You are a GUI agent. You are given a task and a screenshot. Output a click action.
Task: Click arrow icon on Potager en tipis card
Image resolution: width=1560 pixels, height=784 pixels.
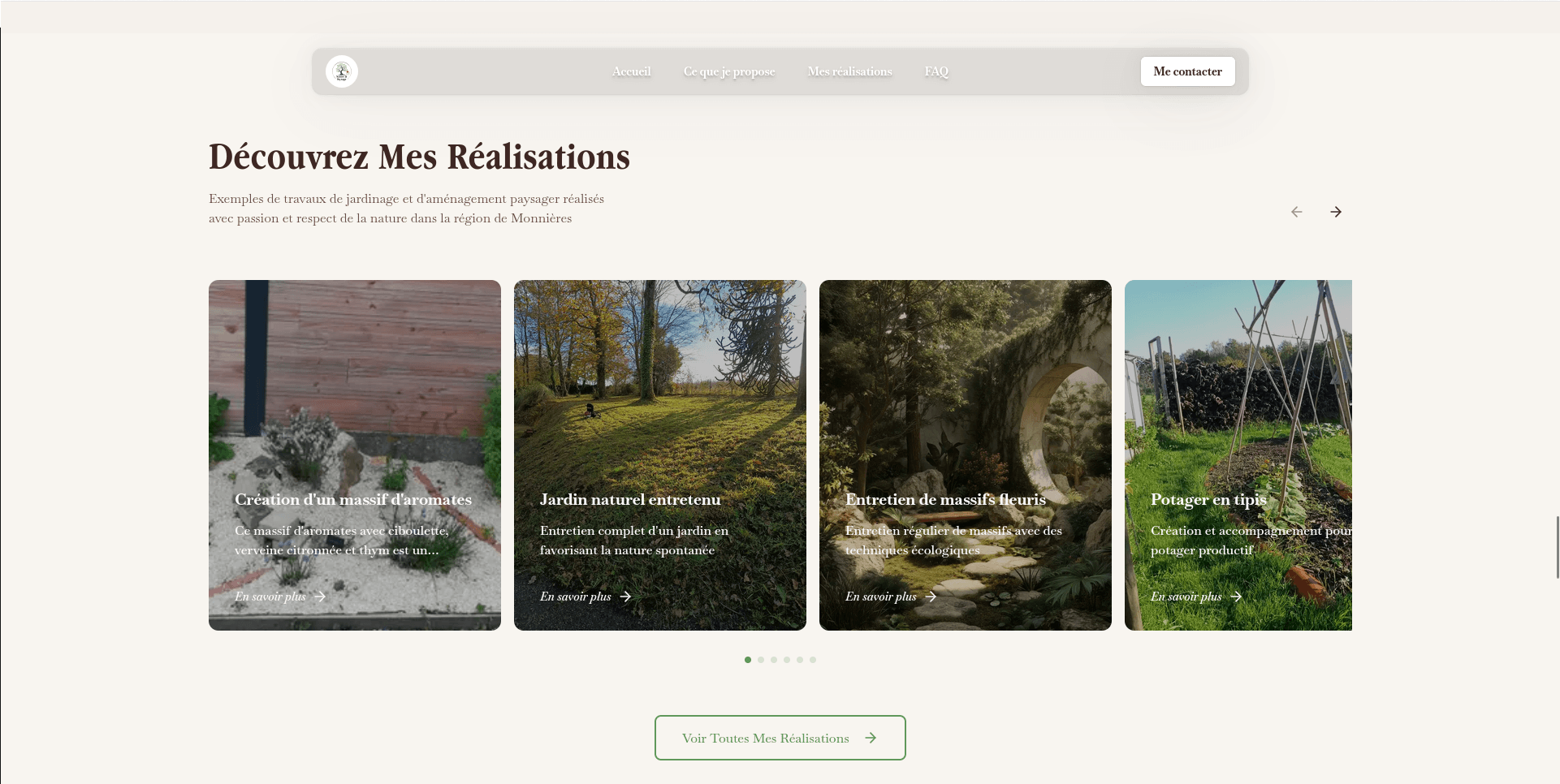point(1236,597)
